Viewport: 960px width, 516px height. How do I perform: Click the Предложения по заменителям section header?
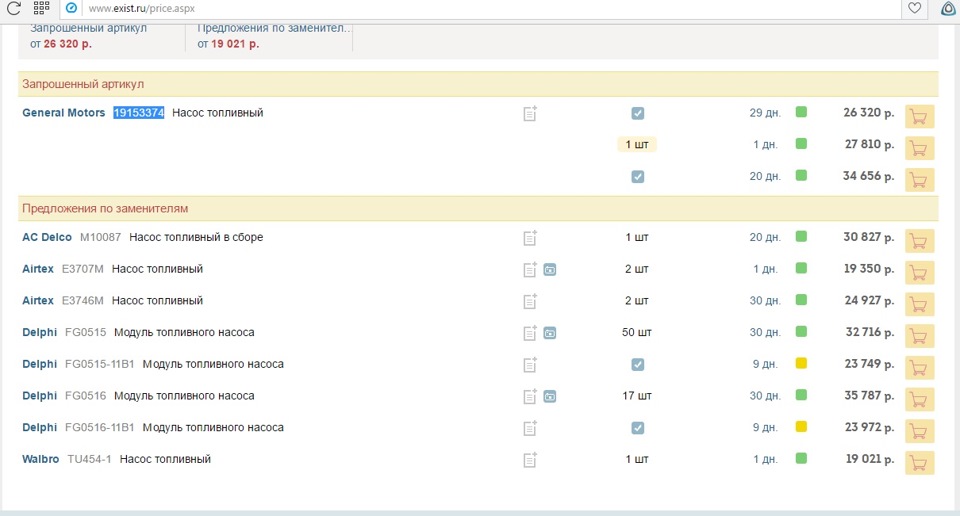[x=478, y=208]
